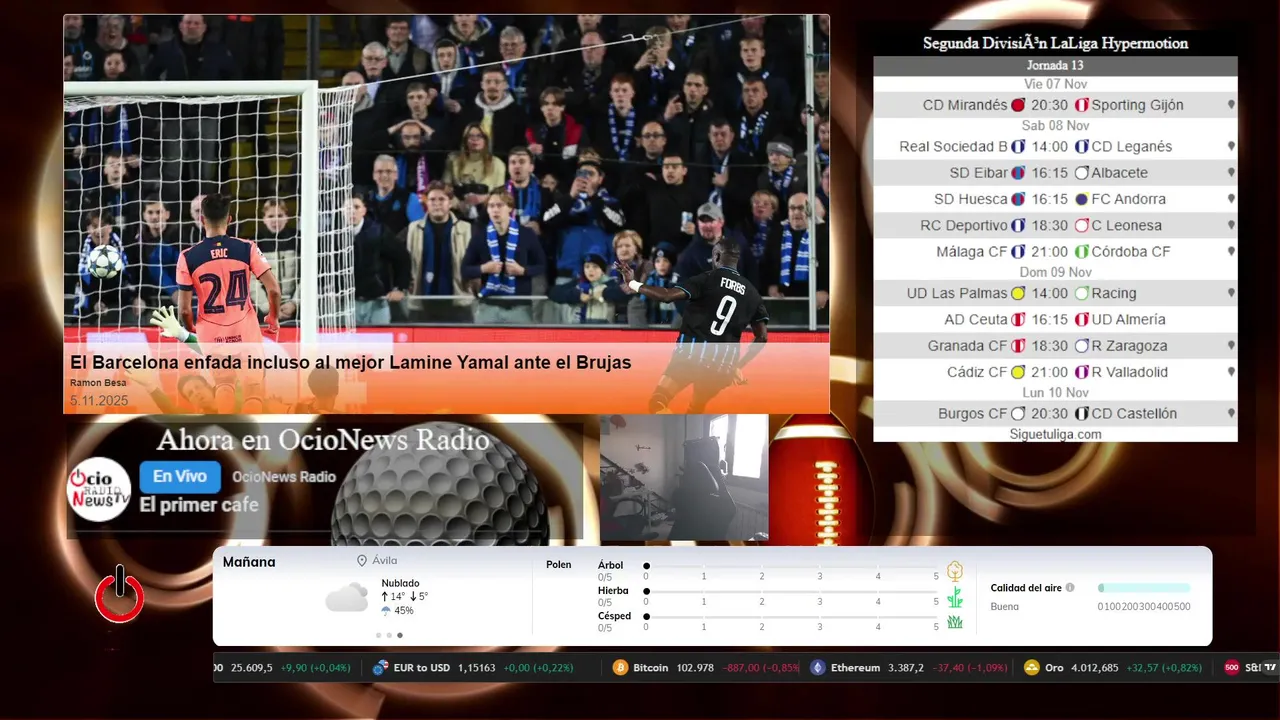Click the lawn pollen icon for Césped

pos(955,622)
